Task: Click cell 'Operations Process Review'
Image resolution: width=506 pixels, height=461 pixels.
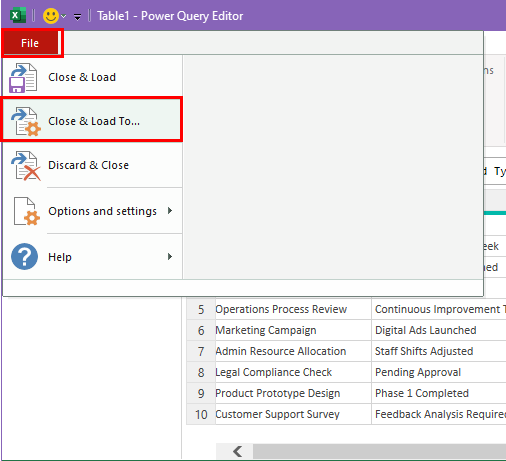Action: 293,309
